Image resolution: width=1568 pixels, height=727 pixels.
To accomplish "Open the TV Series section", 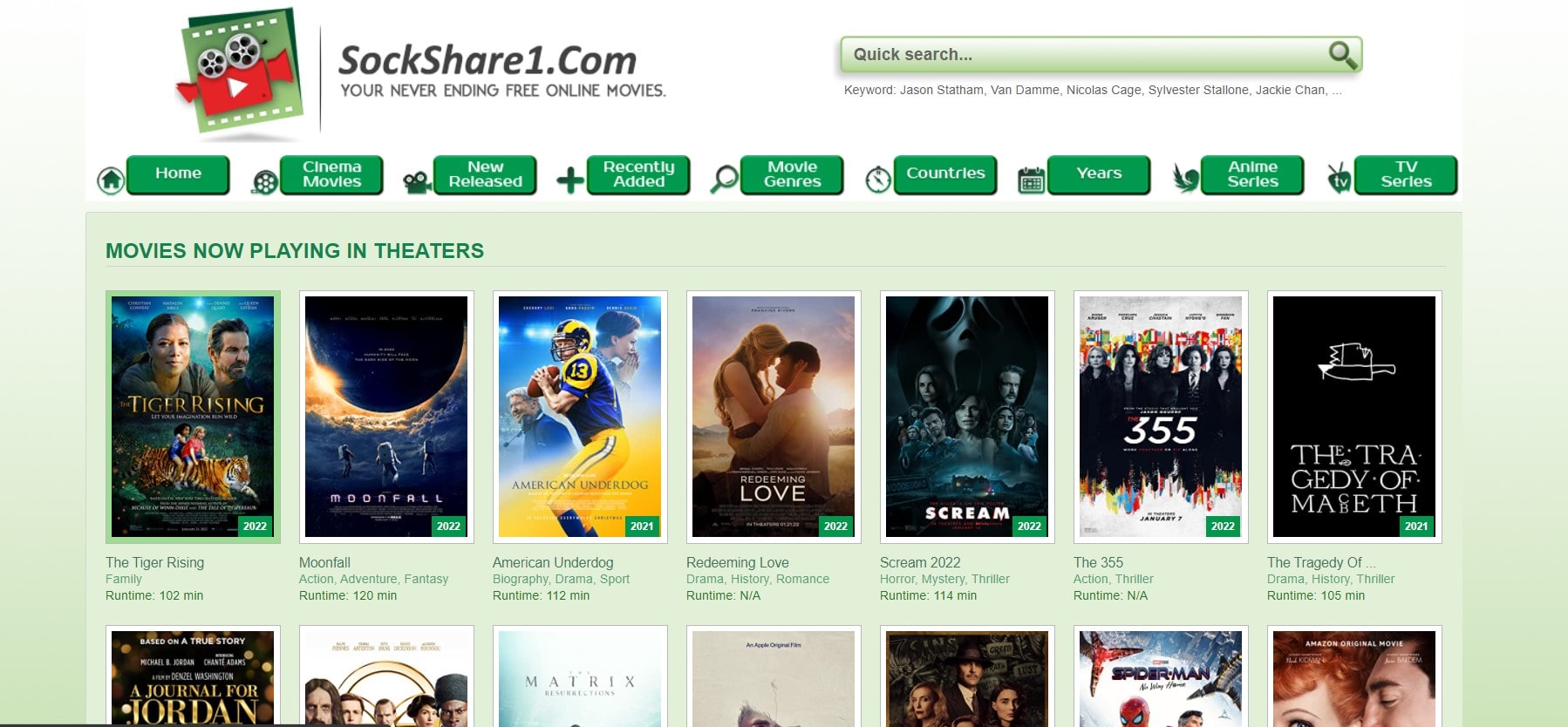I will [1406, 174].
